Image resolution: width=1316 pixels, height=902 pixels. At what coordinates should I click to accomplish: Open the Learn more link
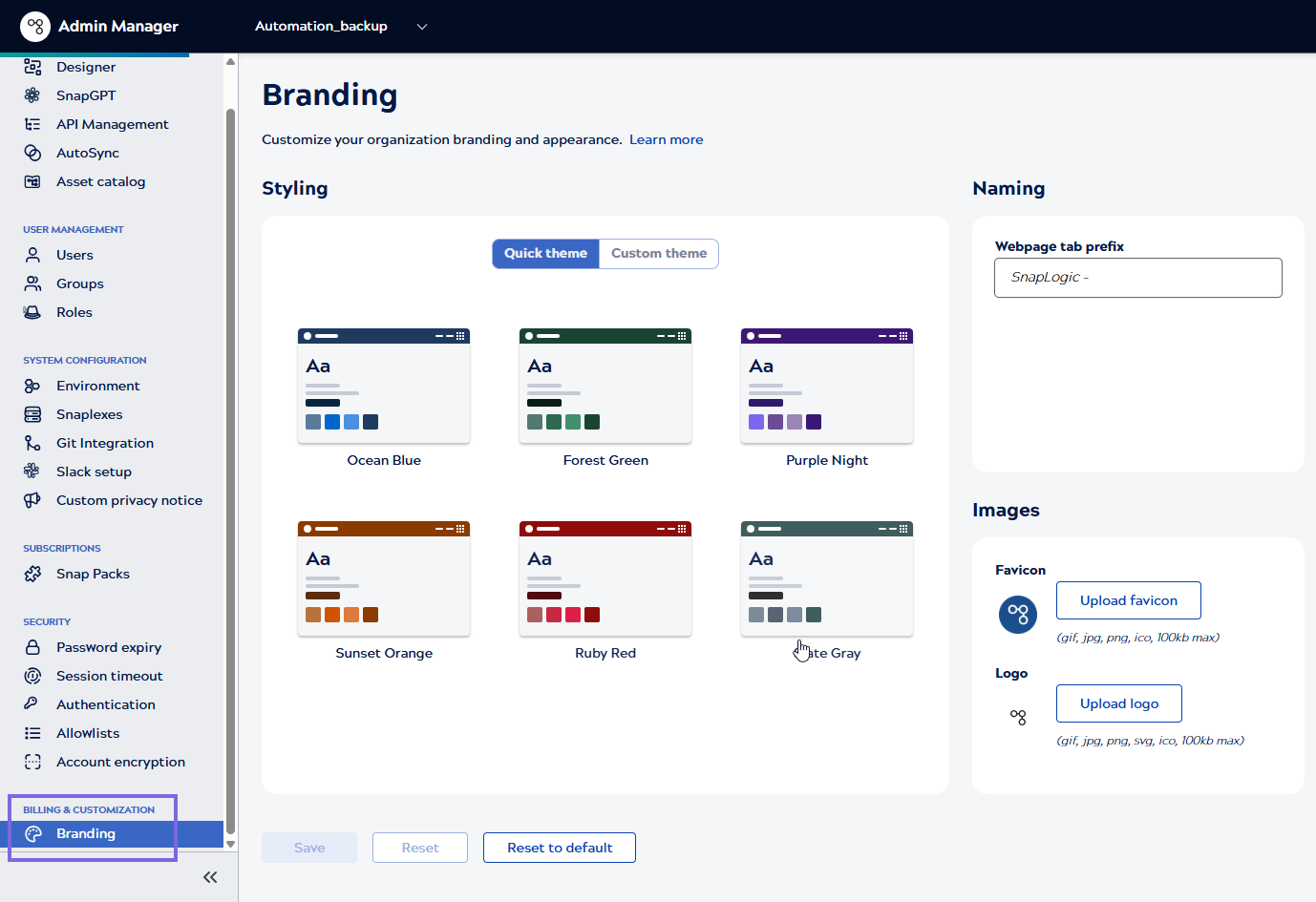click(667, 139)
